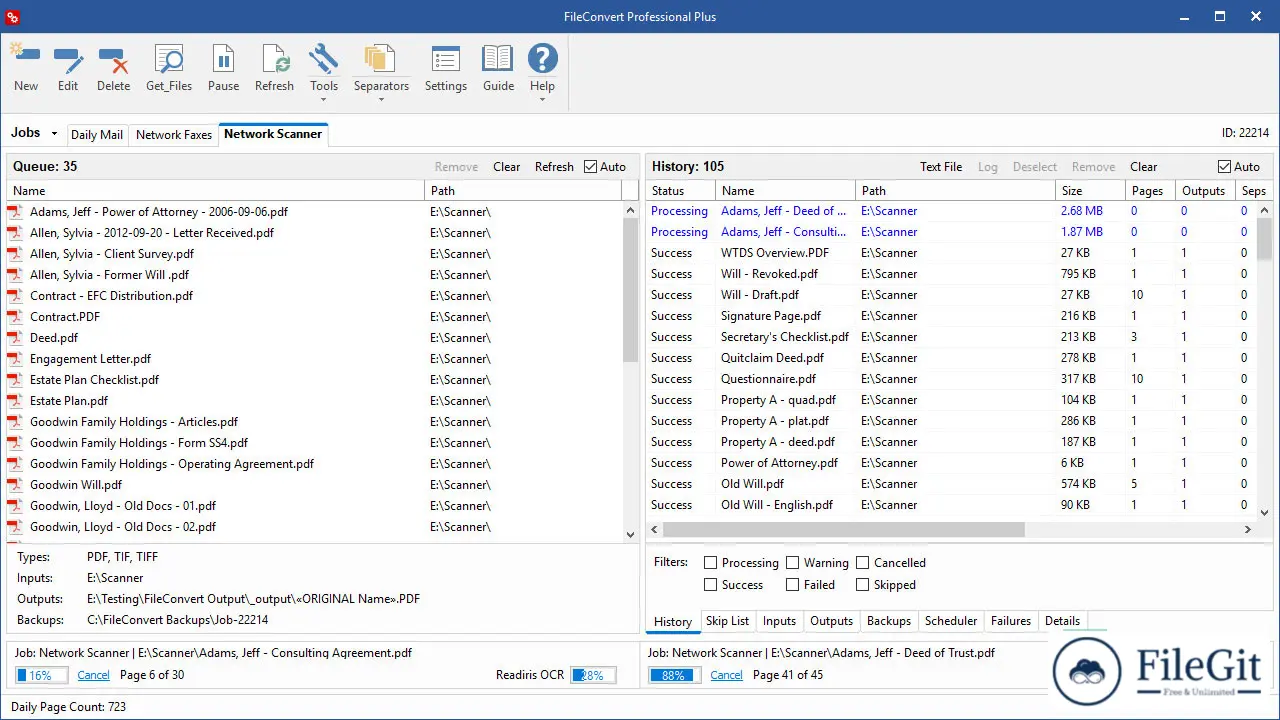The height and width of the screenshot is (720, 1280).
Task: Enable the Warning filter checkbox
Action: [x=792, y=563]
